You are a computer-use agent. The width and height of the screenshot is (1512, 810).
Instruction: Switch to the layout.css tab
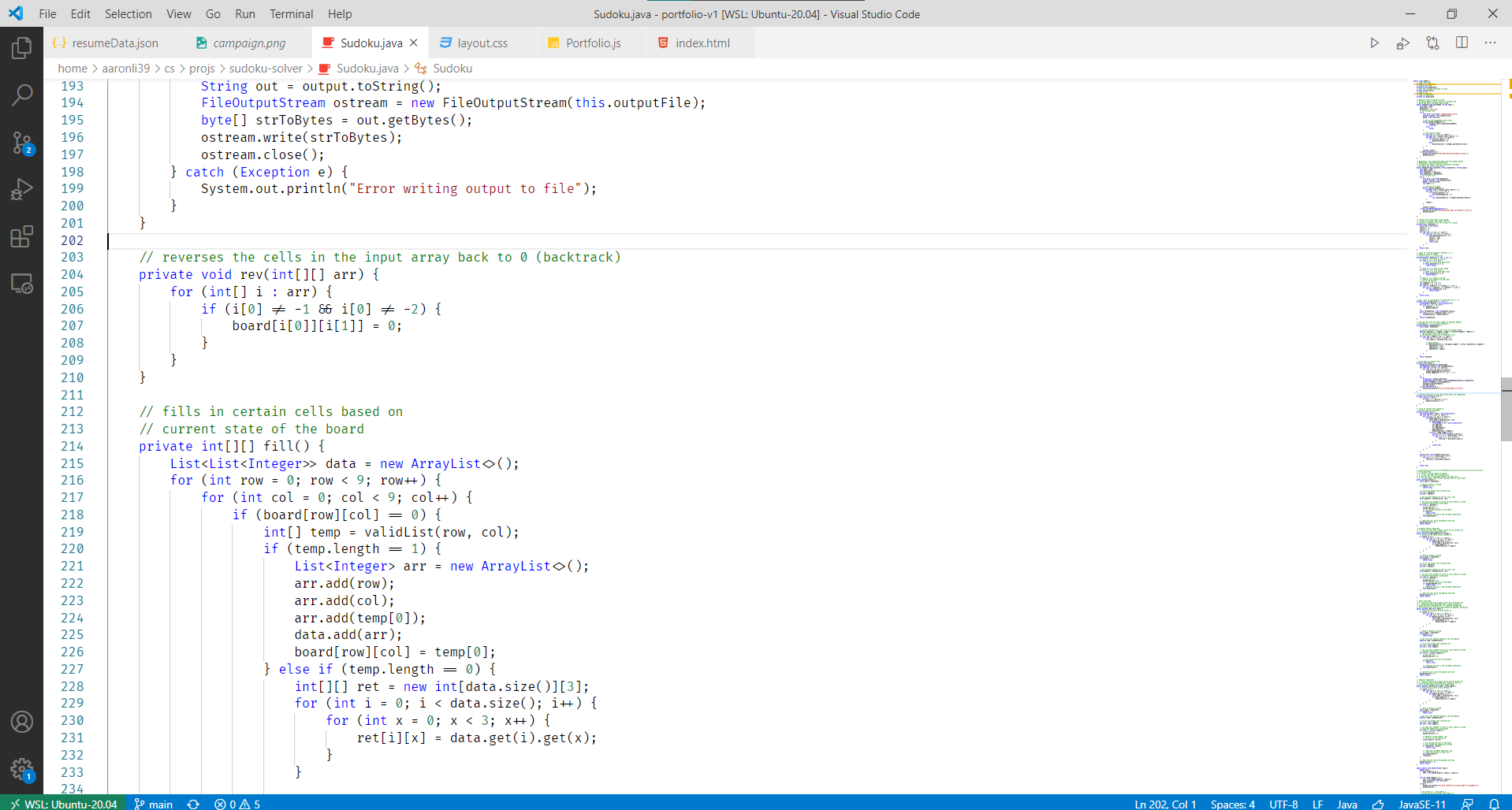click(482, 43)
